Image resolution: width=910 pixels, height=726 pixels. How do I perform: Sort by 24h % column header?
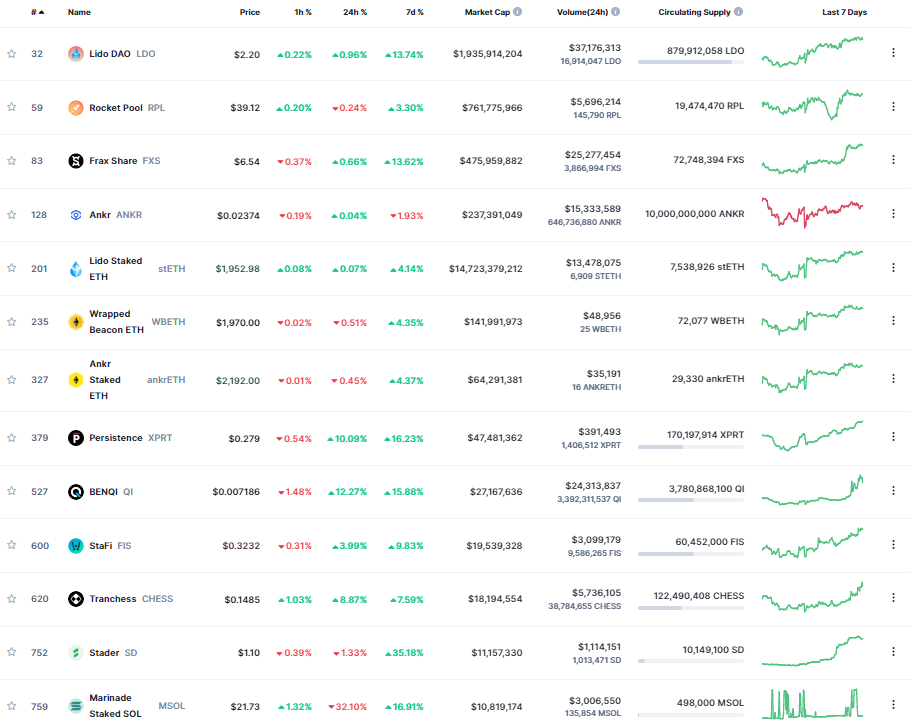[x=355, y=12]
